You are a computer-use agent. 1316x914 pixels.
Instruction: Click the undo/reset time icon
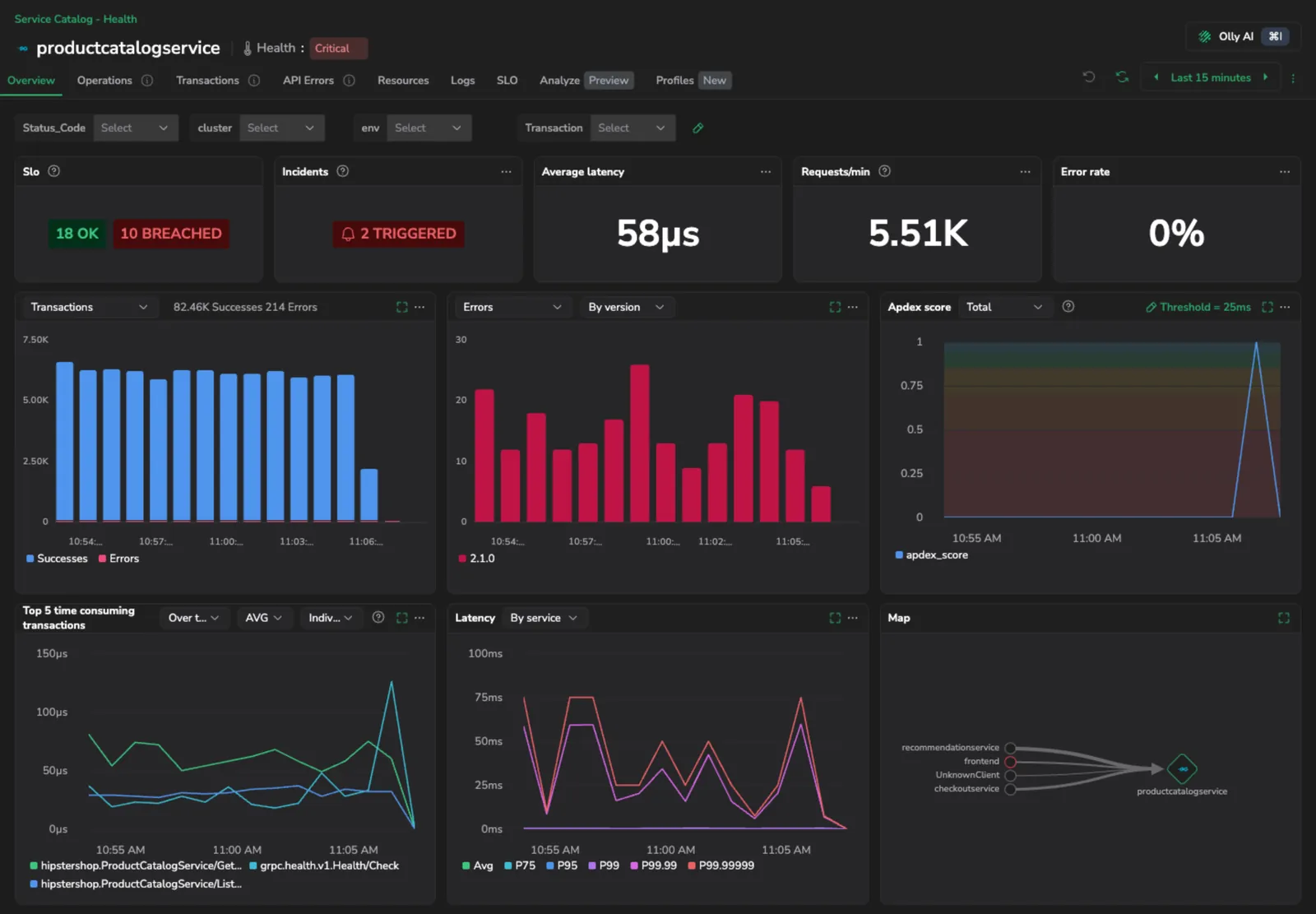[x=1089, y=77]
